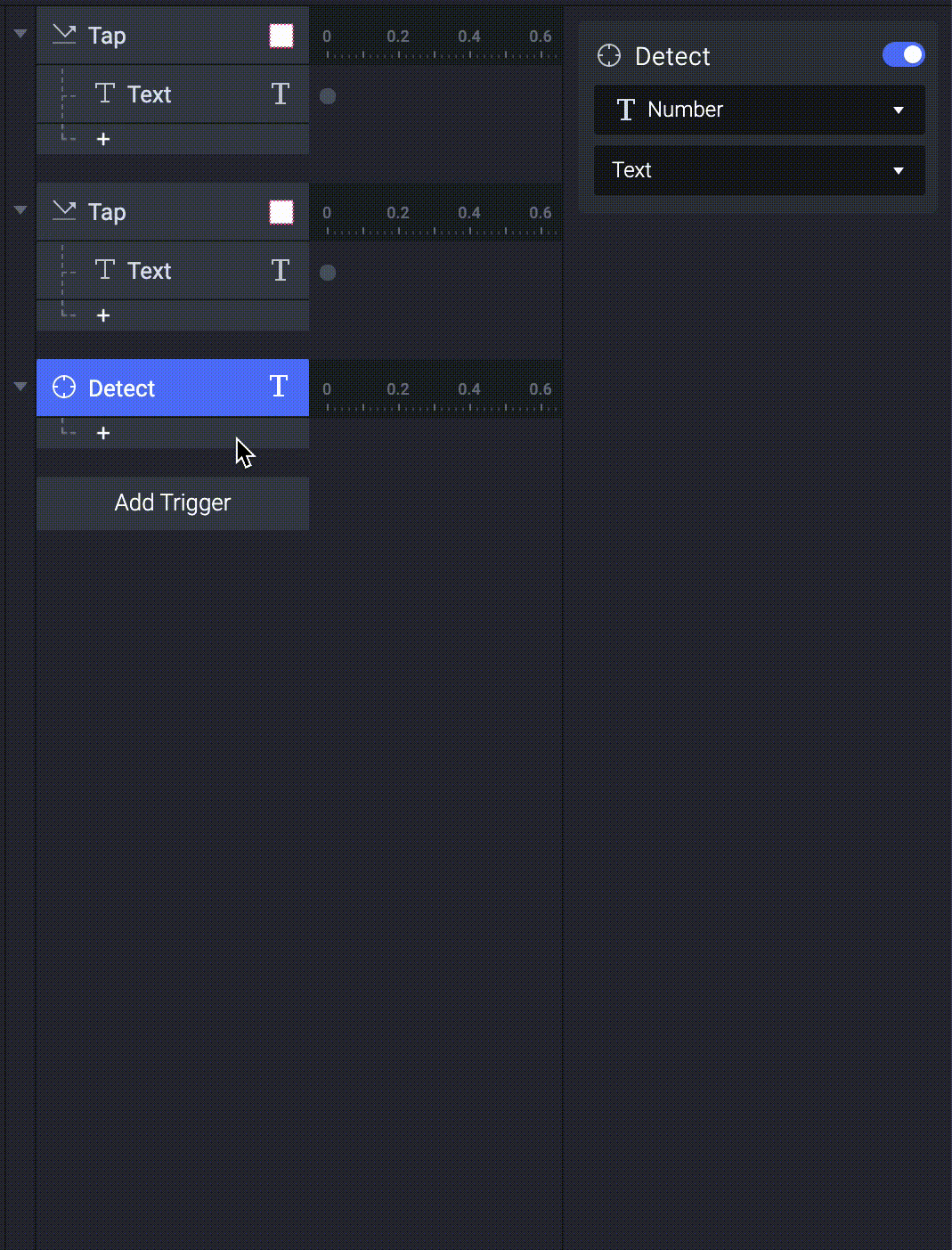Collapse the first Tap trigger arrow
952x1250 pixels.
click(20, 34)
